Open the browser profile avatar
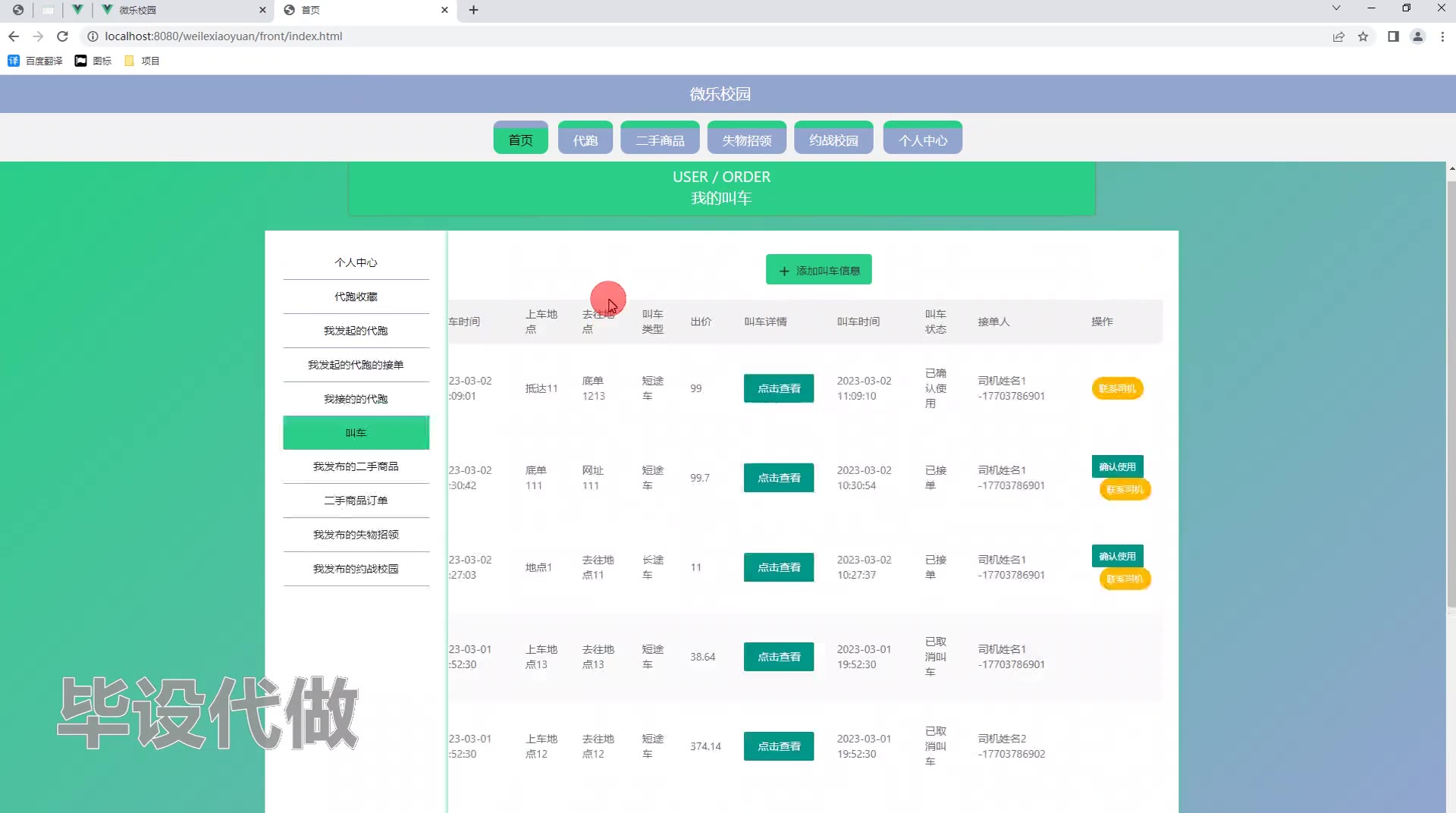The height and width of the screenshot is (813, 1456). click(x=1417, y=36)
